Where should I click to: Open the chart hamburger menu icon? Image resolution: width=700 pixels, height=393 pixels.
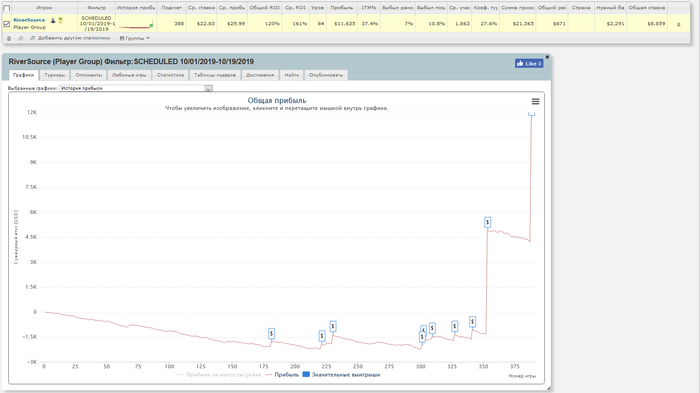pyautogui.click(x=535, y=101)
